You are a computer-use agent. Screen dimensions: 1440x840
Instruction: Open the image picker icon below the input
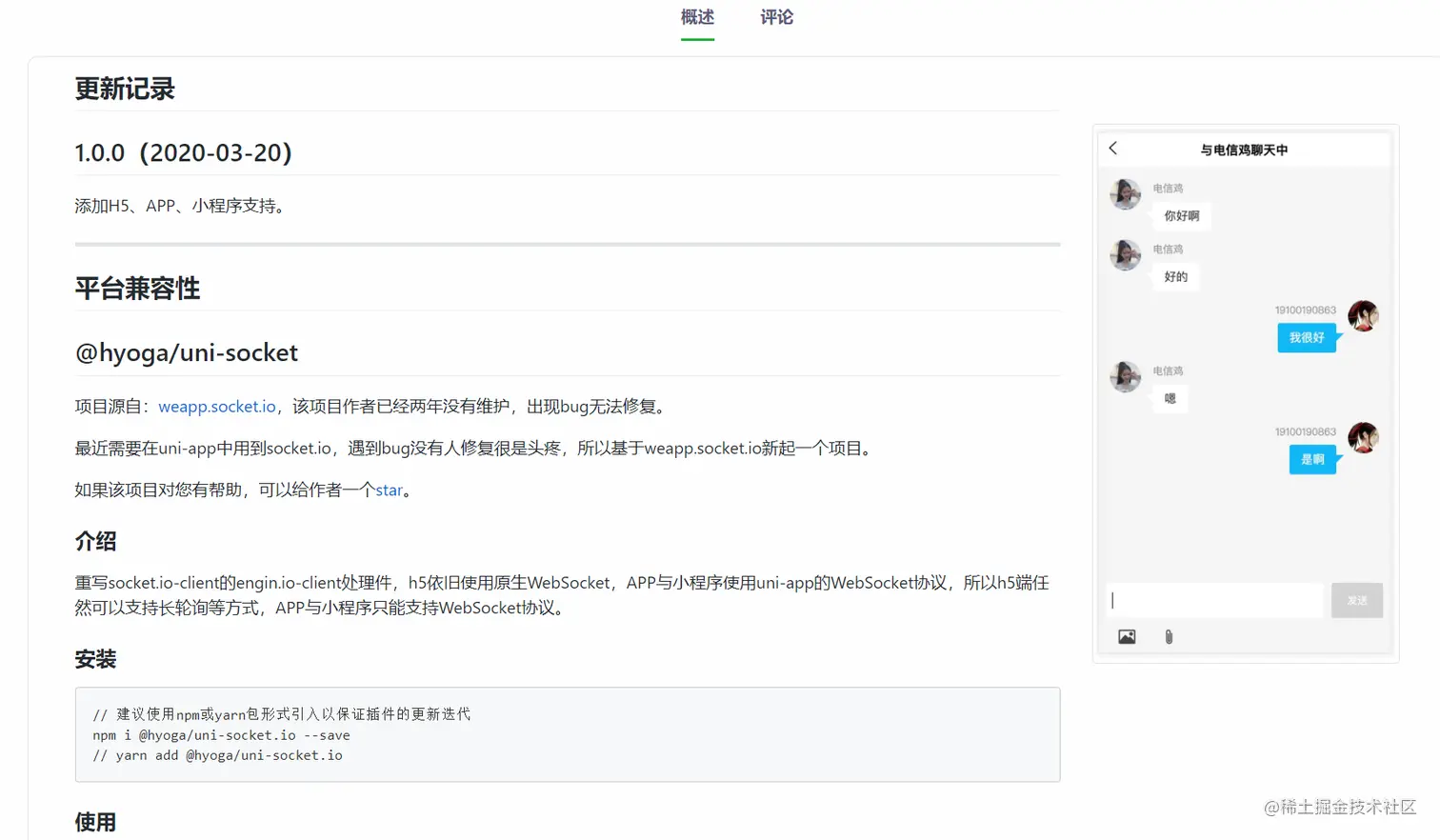[1127, 635]
